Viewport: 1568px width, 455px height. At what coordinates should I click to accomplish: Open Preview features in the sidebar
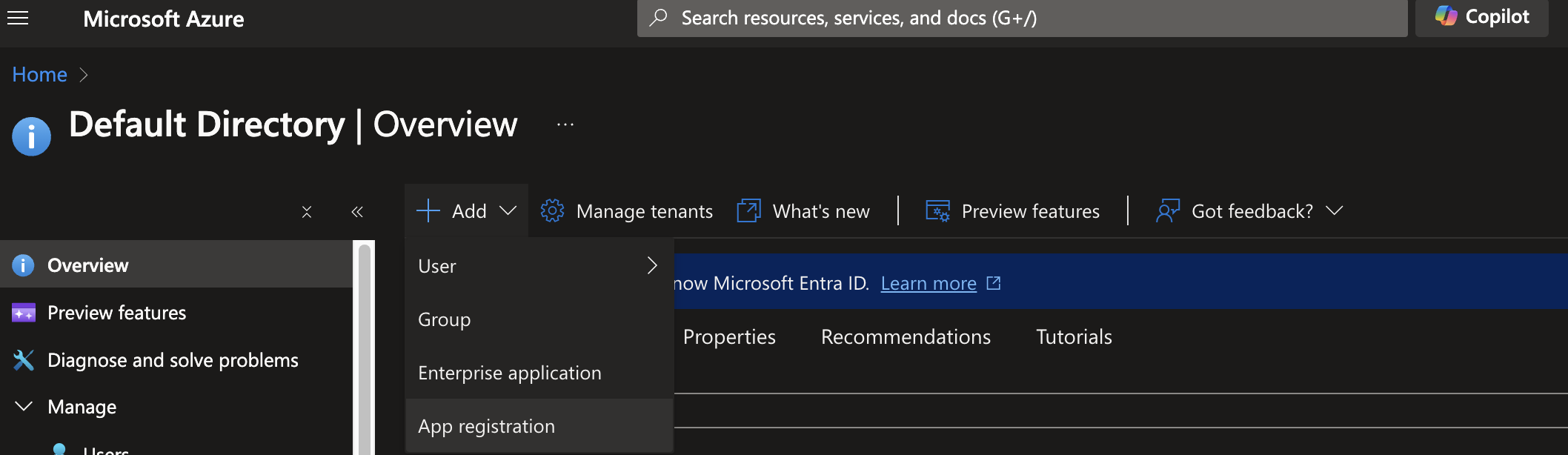pyautogui.click(x=176, y=313)
